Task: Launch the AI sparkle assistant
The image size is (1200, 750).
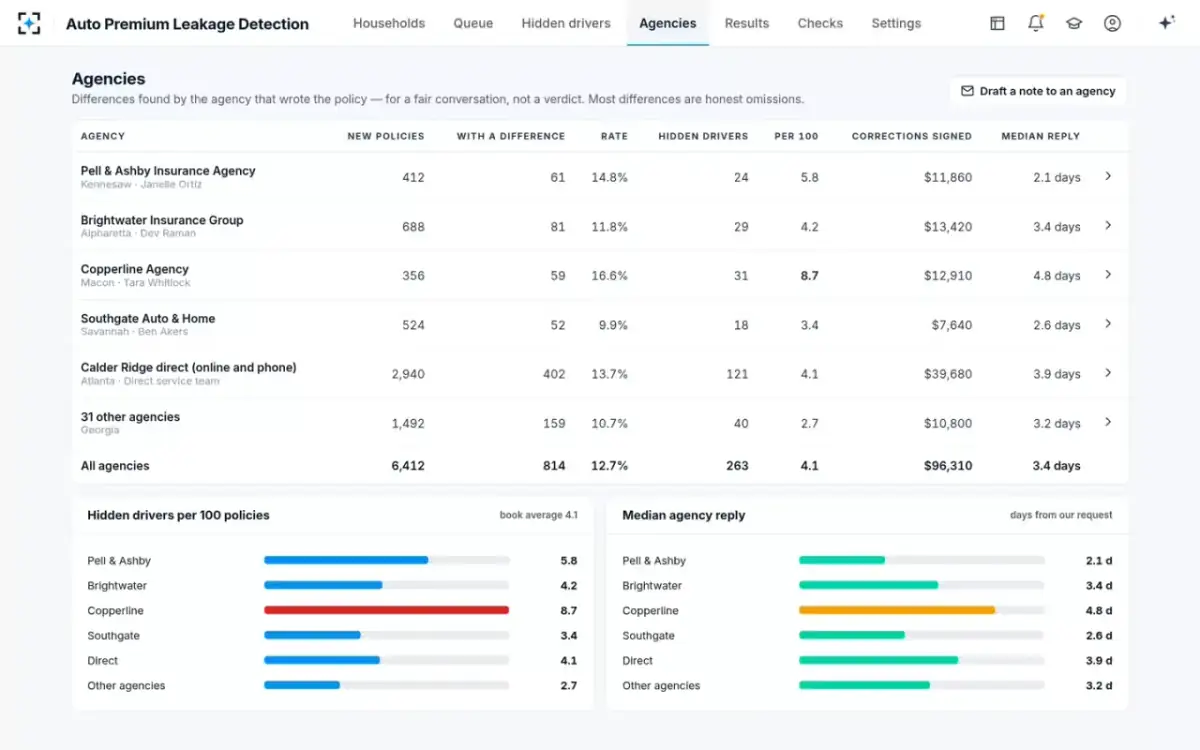Action: tap(1166, 23)
